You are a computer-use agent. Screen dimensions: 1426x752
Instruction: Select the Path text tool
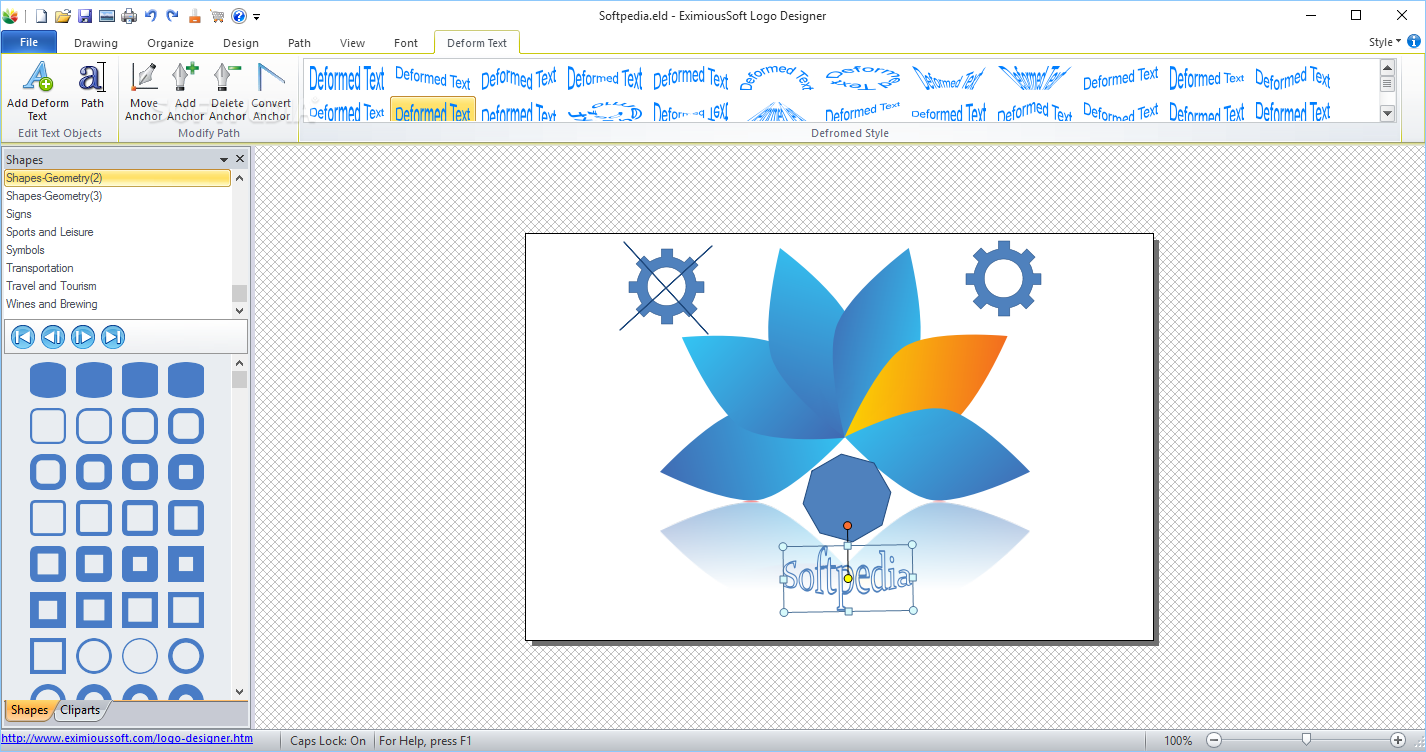click(92, 86)
